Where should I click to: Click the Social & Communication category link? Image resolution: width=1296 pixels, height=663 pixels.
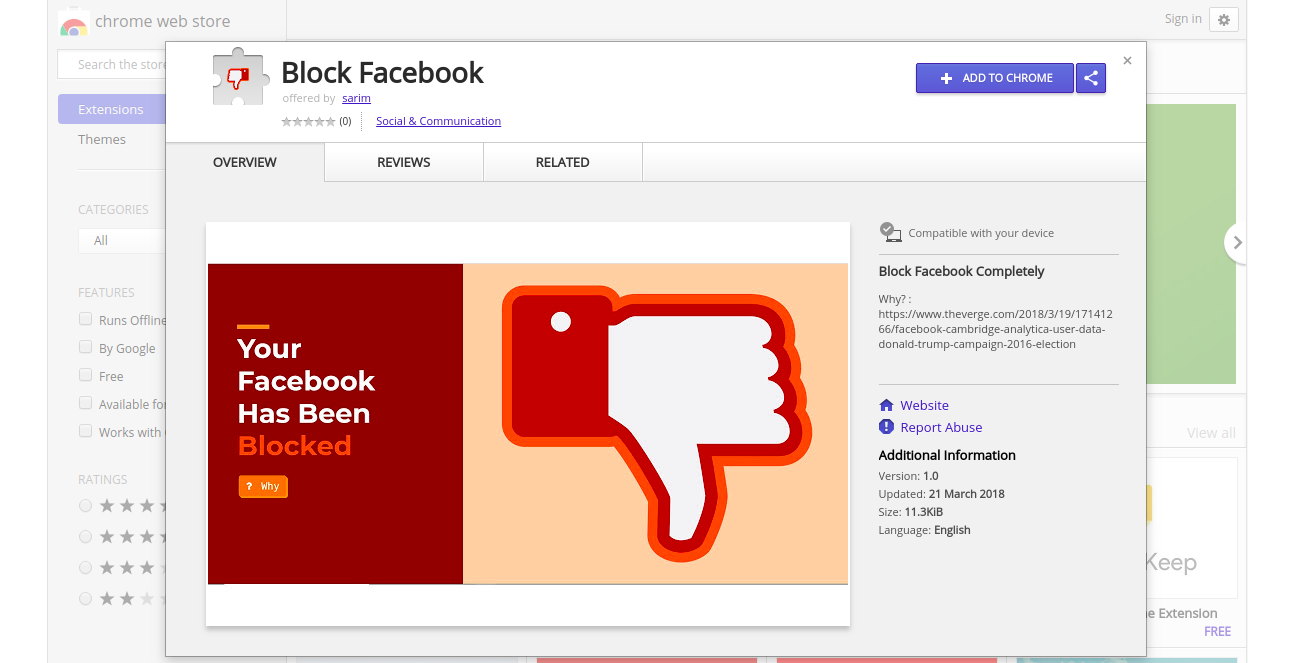(x=438, y=121)
